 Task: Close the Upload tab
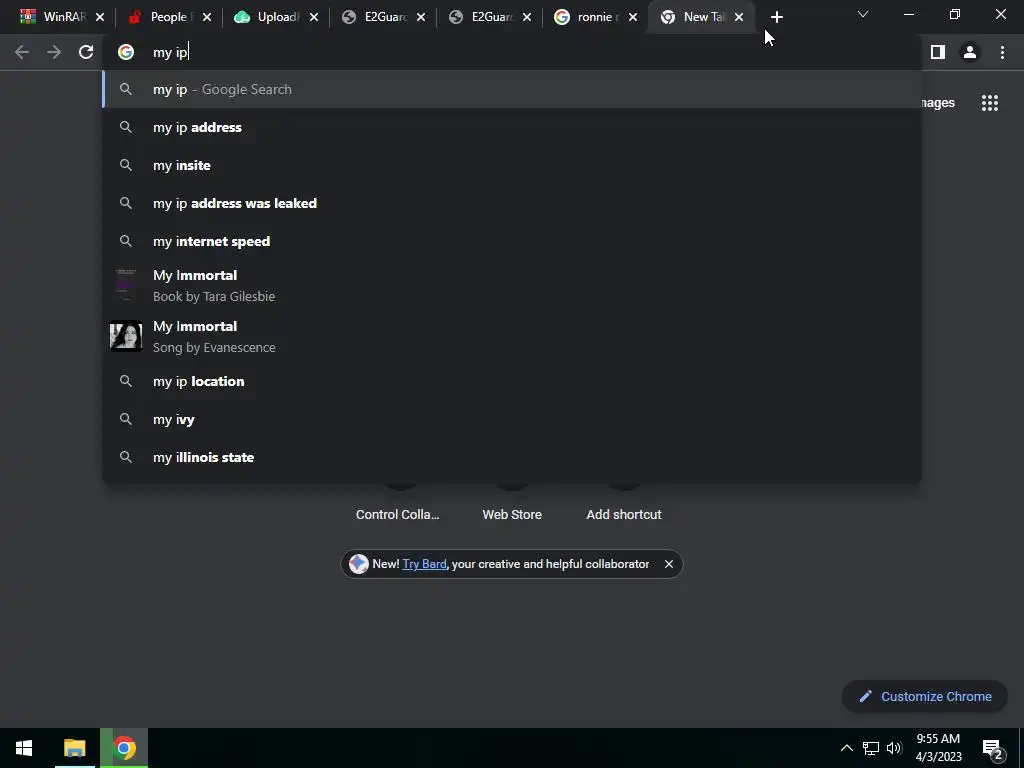314,17
